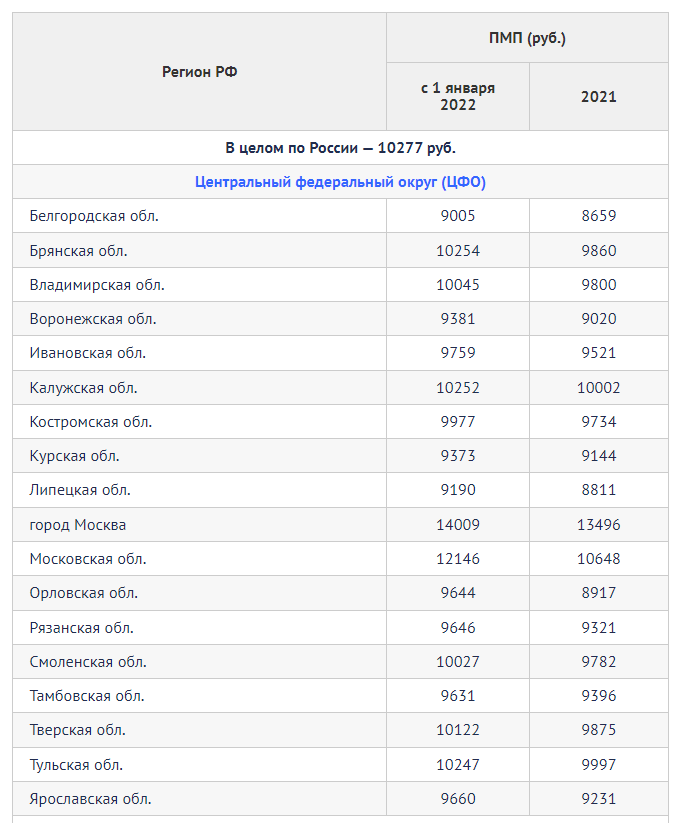Click Ярославская обл. 2021 value 9231
Viewport: 681px width, 823px height.
(x=598, y=798)
